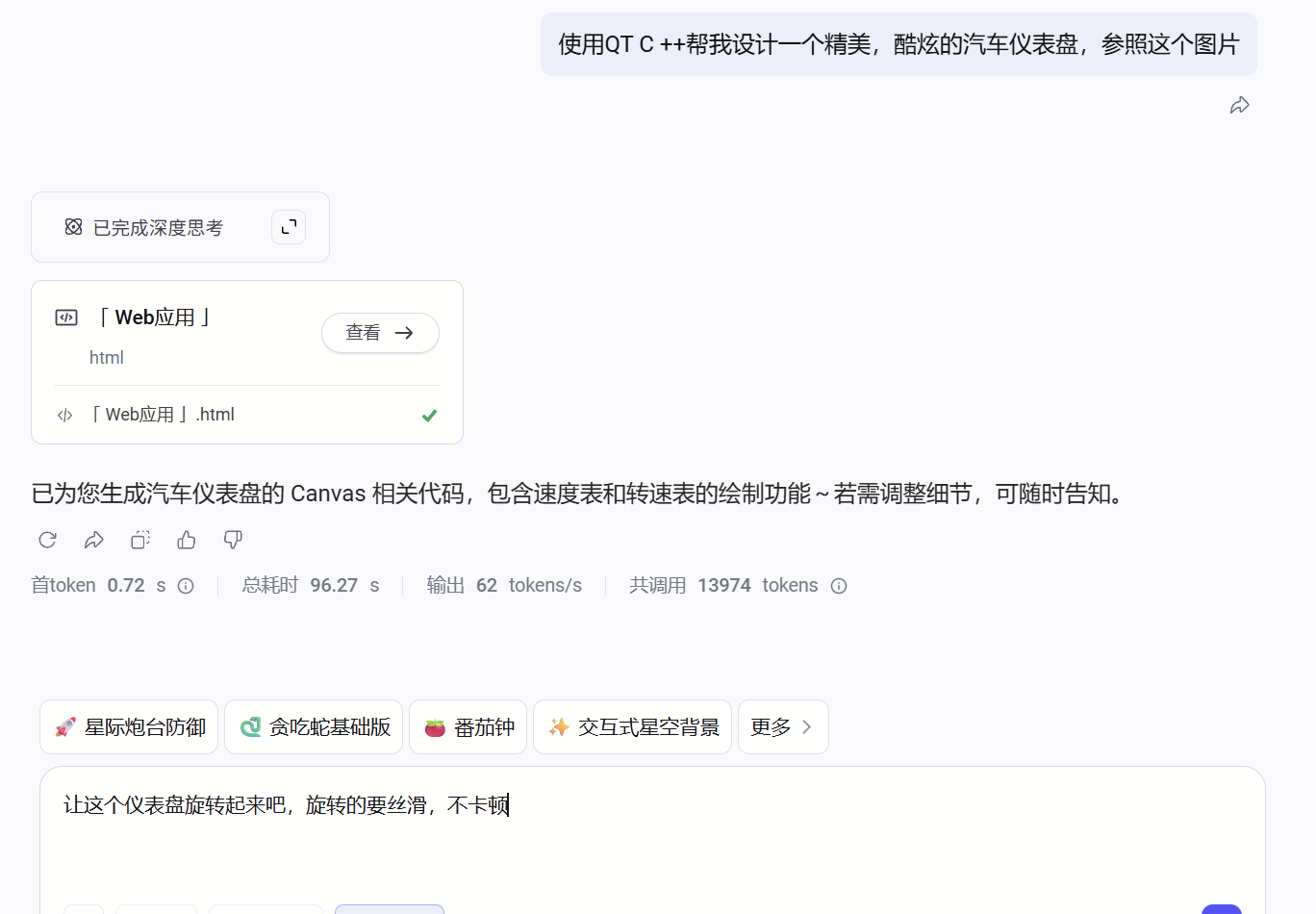Click the info icon next to first token time

click(186, 586)
